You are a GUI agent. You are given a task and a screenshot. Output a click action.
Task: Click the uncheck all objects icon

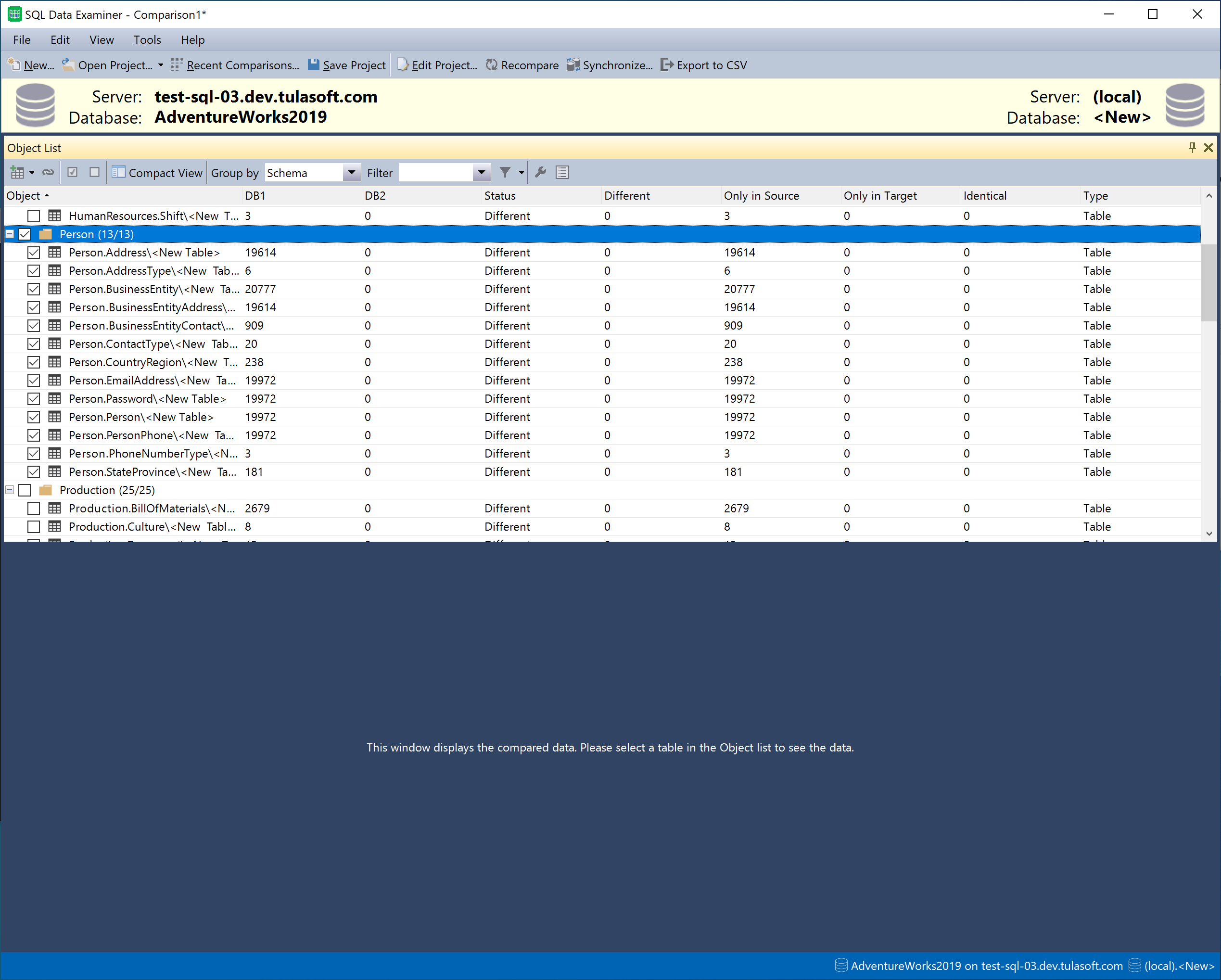(95, 172)
